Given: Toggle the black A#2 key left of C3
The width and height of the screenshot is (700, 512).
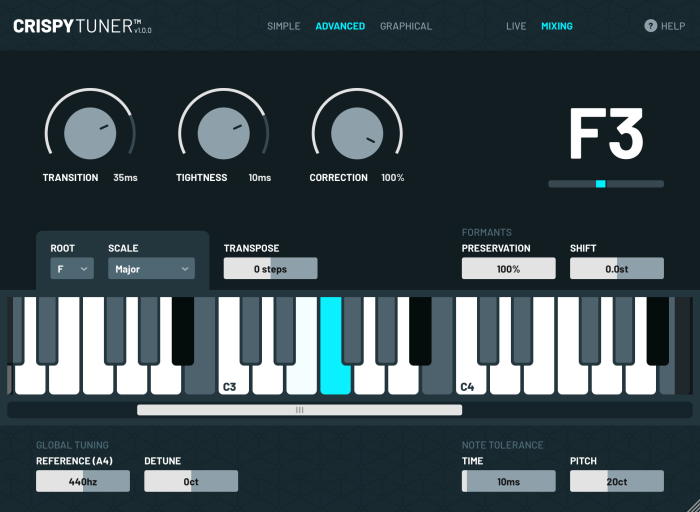Looking at the screenshot, I should point(183,330).
